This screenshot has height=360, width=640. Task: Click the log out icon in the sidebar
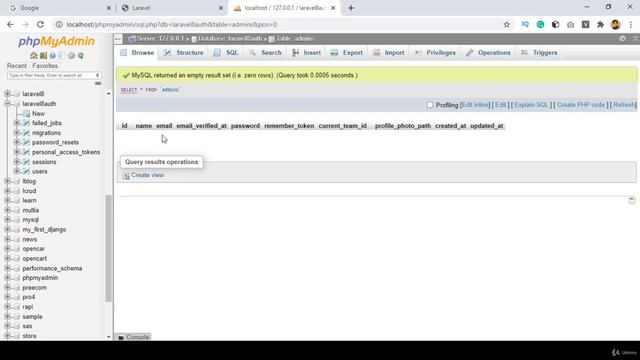tap(43, 56)
